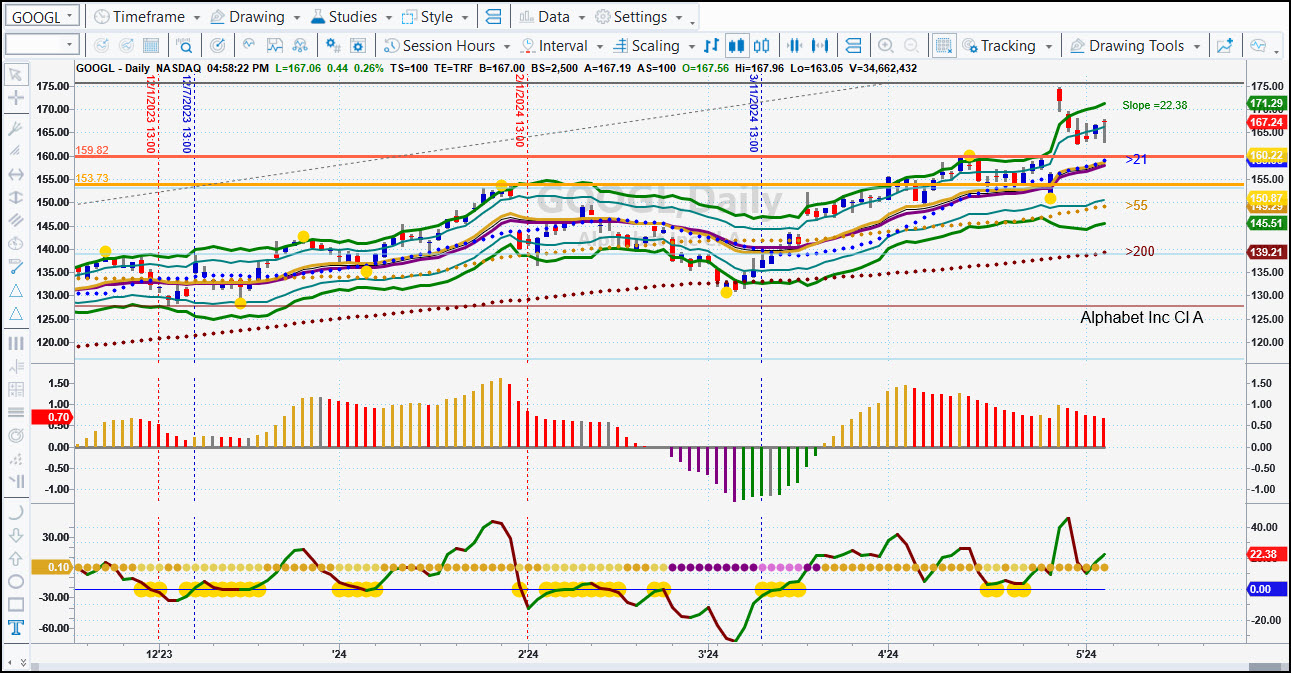The height and width of the screenshot is (673, 1291).
Task: Click the >200 moving average label
Action: [1141, 251]
